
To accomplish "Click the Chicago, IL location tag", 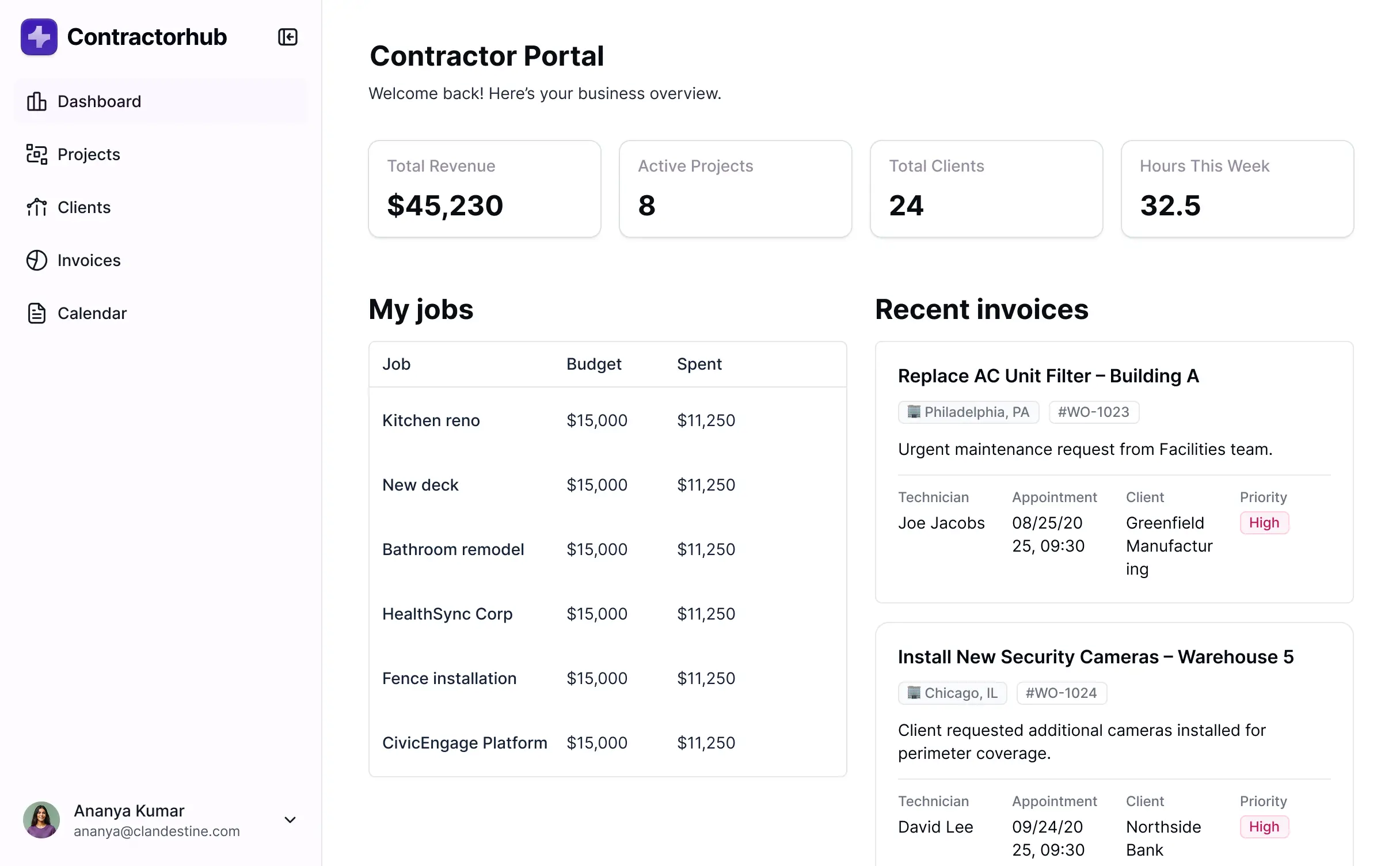I will pos(952,693).
